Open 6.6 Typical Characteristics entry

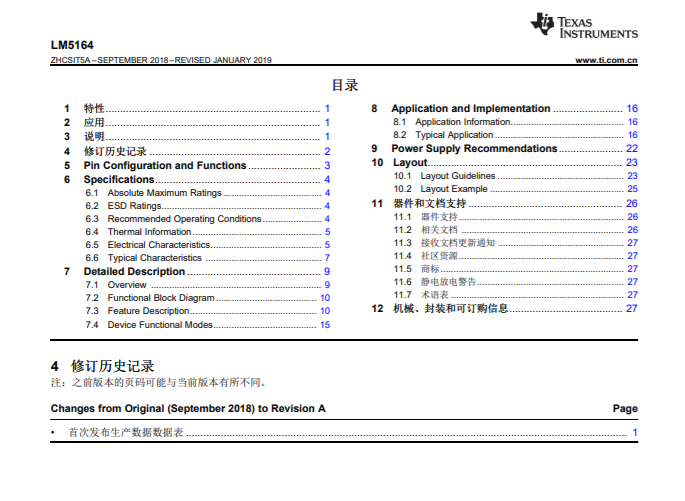(208, 258)
